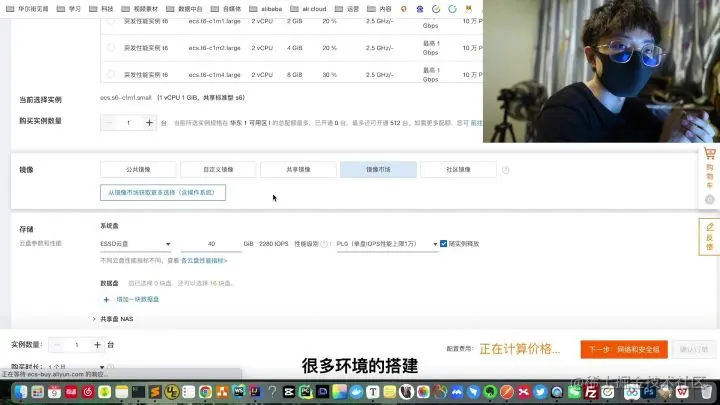
Task: Switch to the community image tab
Action: point(458,169)
